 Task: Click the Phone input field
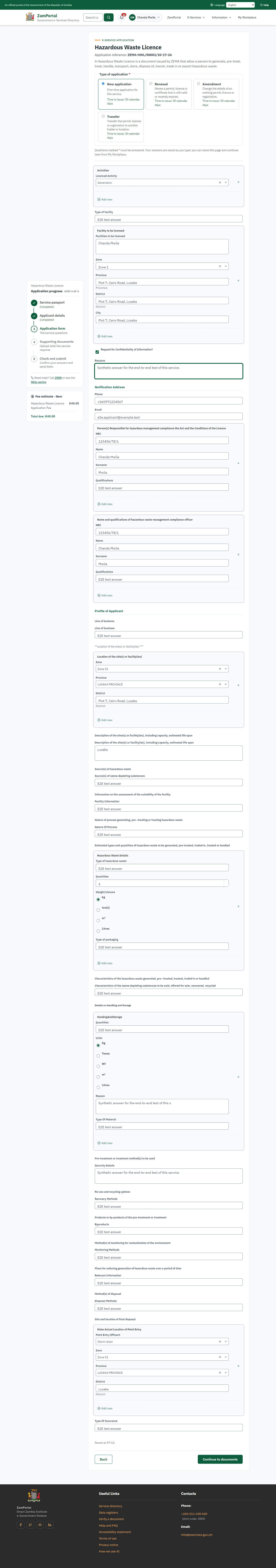(x=168, y=401)
